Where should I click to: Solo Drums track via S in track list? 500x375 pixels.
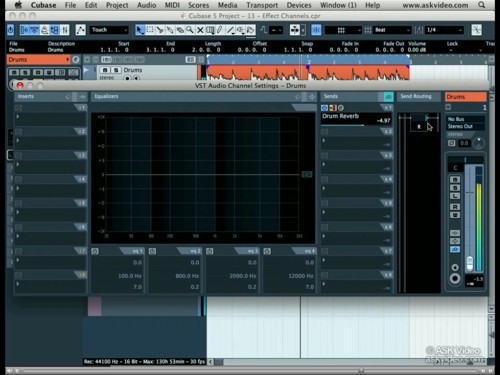[x=116, y=70]
